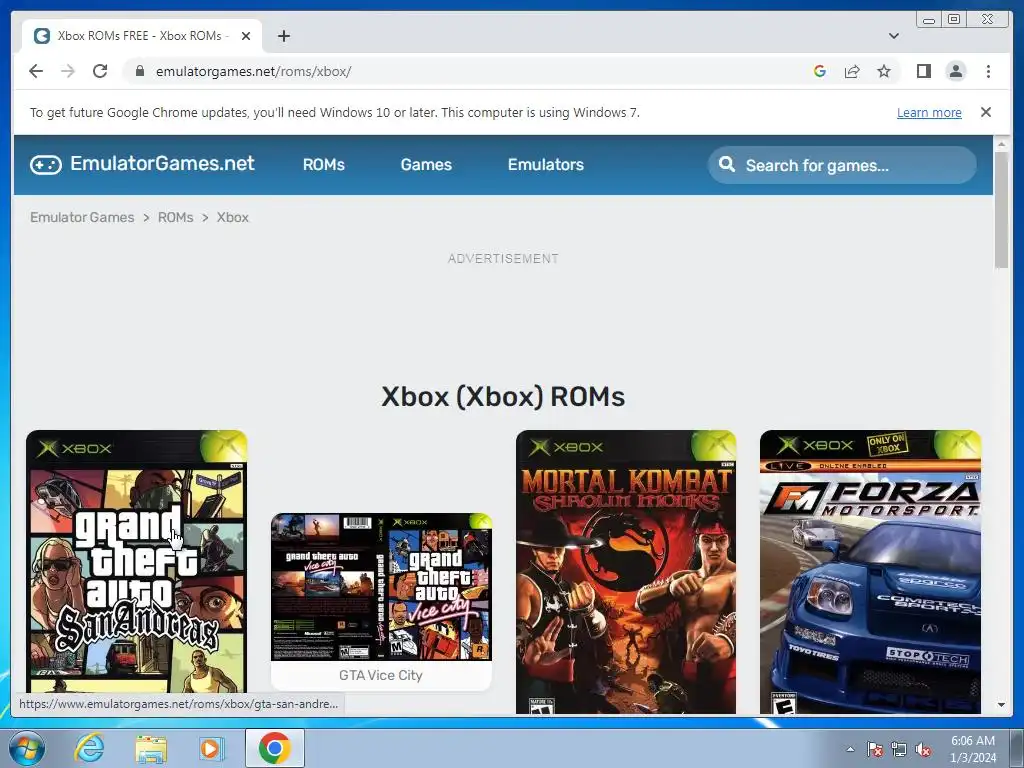
Task: Focus the Search for games field
Action: [x=842, y=165]
